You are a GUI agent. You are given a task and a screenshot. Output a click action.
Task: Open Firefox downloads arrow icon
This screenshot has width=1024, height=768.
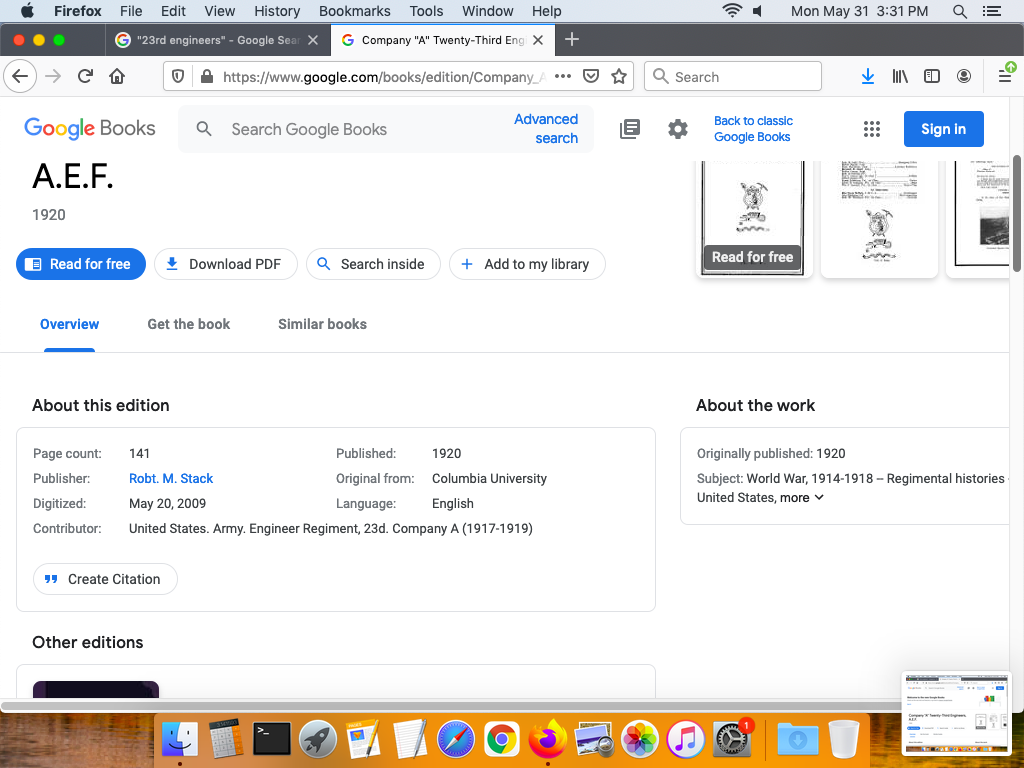[868, 77]
